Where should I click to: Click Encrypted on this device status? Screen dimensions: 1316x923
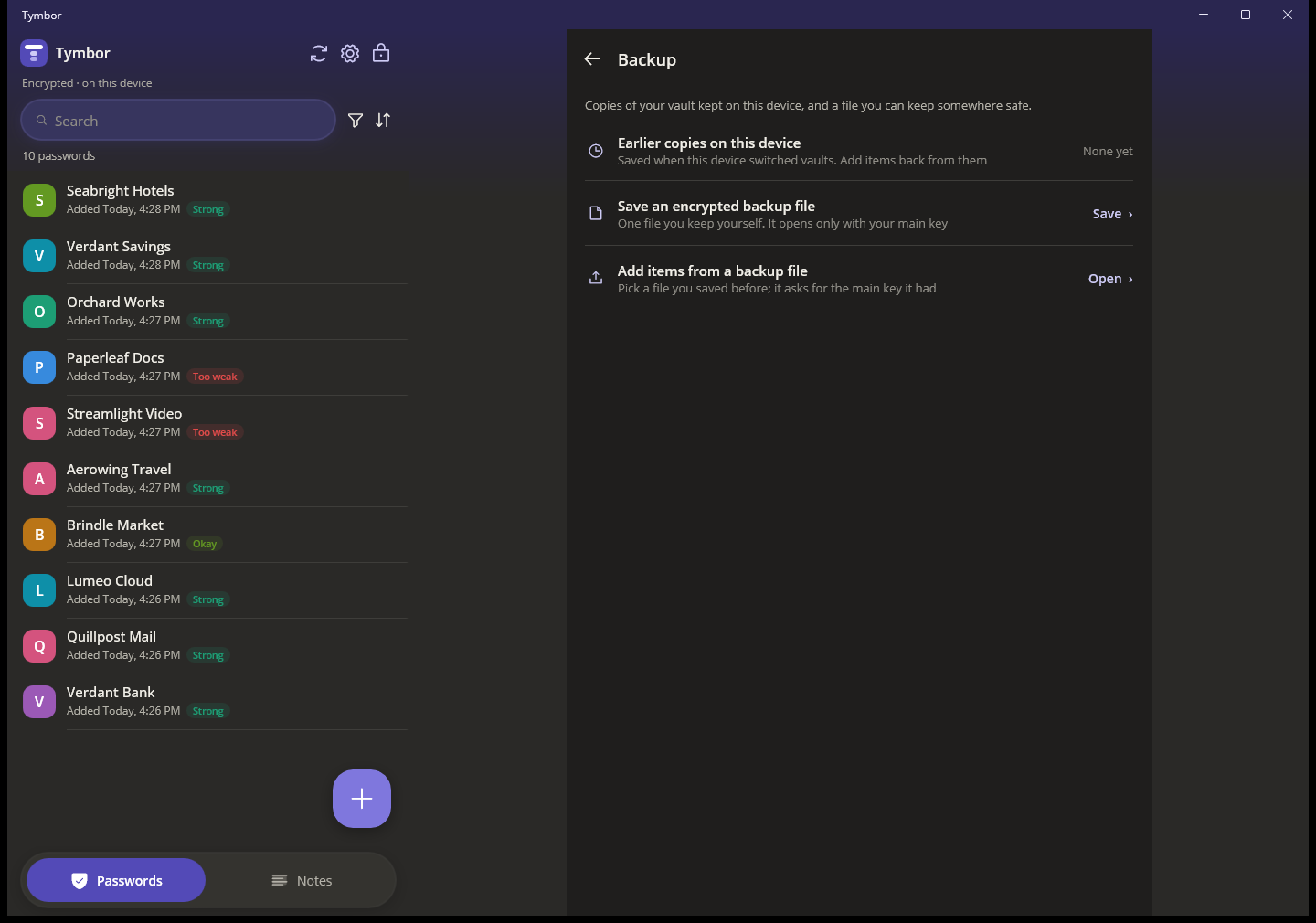click(x=87, y=83)
